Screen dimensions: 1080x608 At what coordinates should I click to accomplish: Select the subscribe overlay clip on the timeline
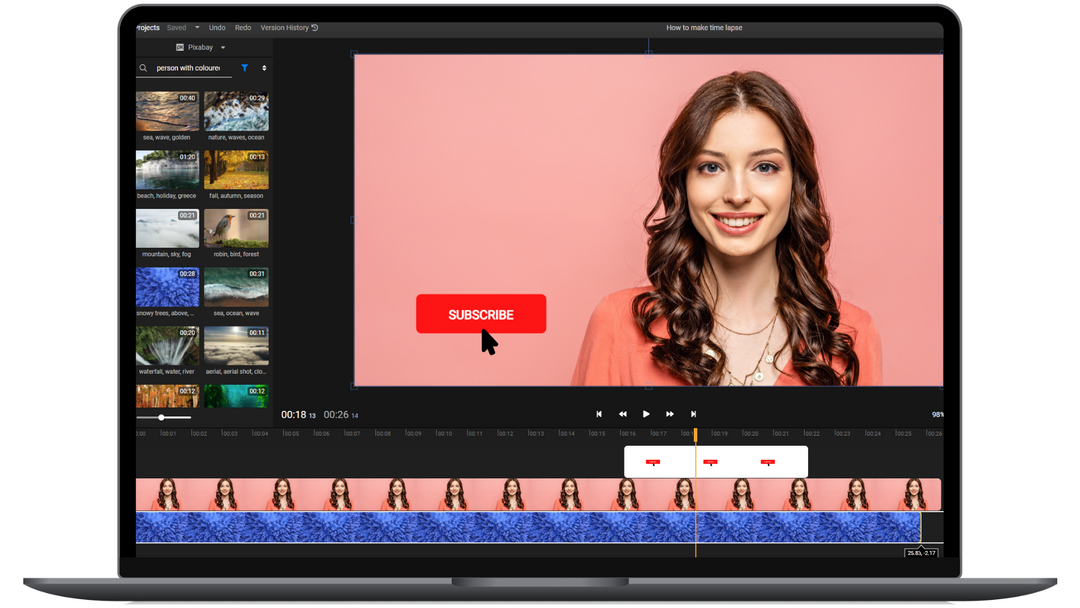(716, 461)
